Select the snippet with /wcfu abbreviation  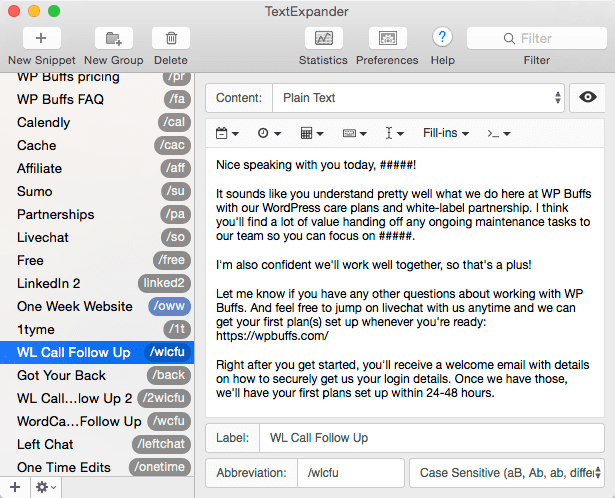(x=97, y=421)
